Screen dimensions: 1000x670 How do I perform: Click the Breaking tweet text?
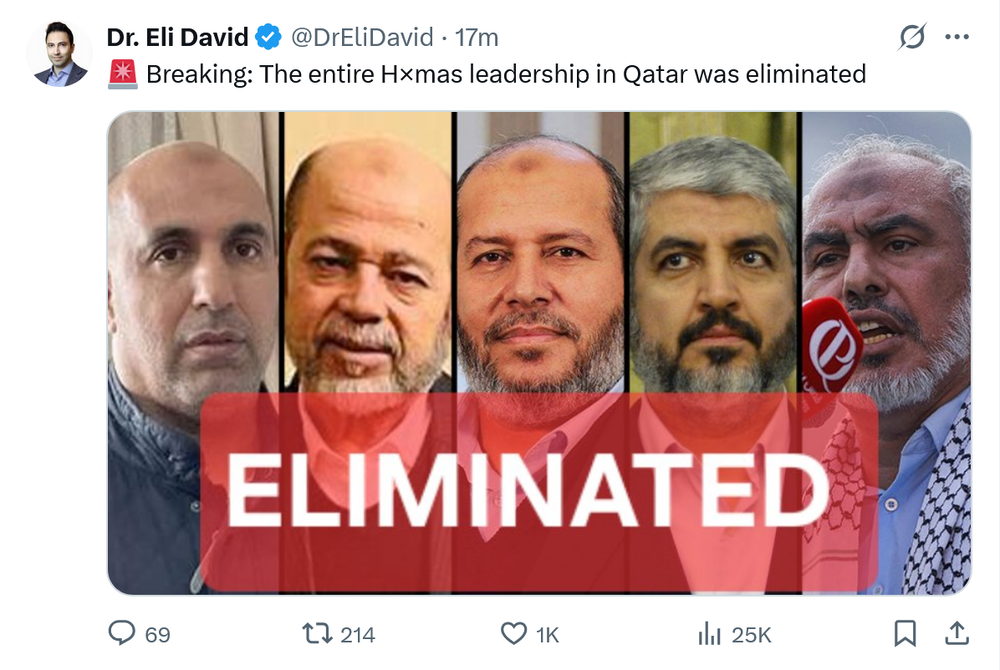tap(506, 75)
